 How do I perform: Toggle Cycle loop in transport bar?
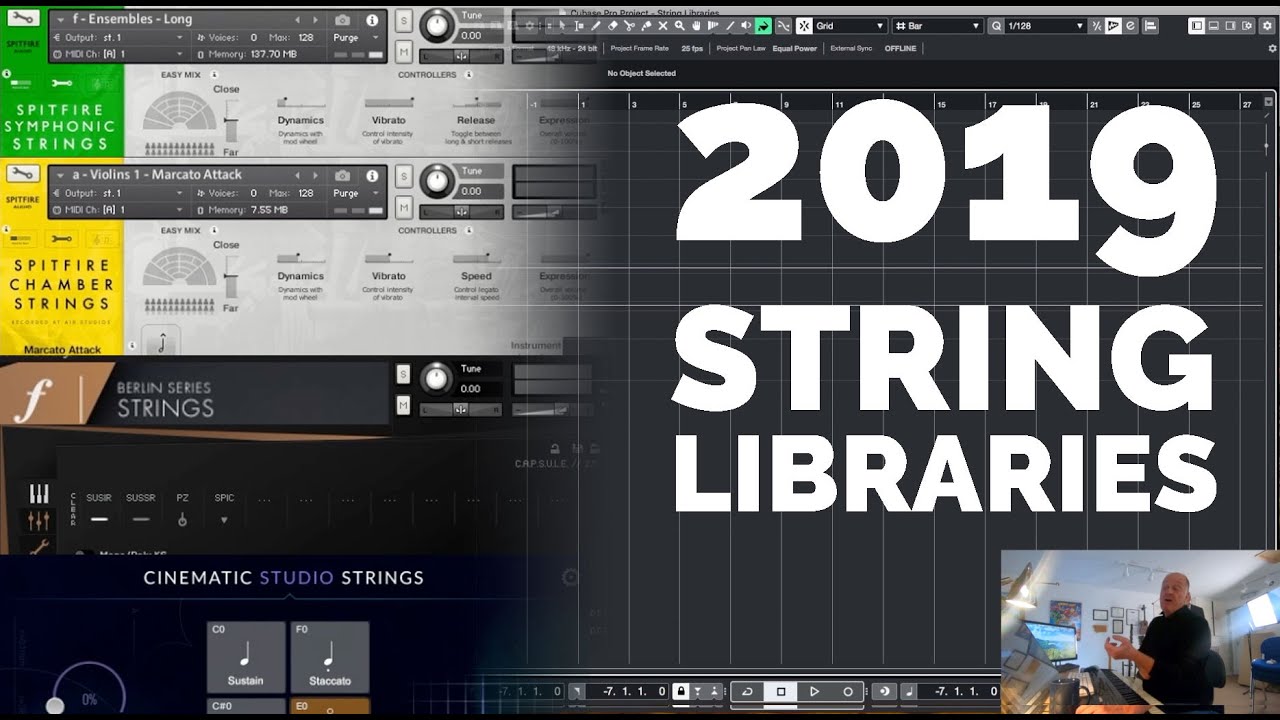point(747,691)
